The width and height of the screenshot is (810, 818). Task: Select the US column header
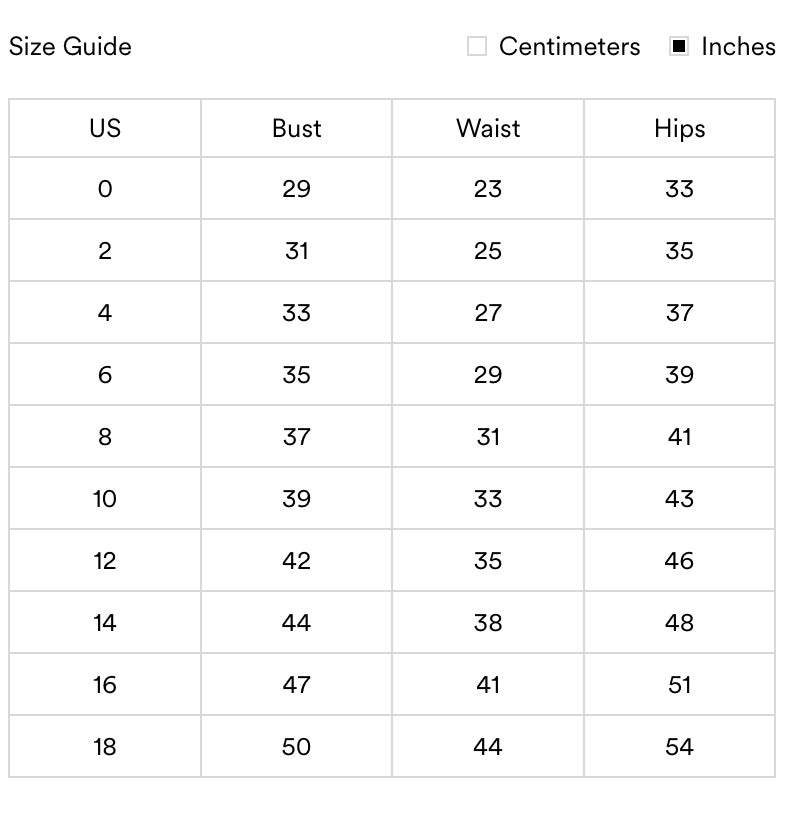point(105,129)
